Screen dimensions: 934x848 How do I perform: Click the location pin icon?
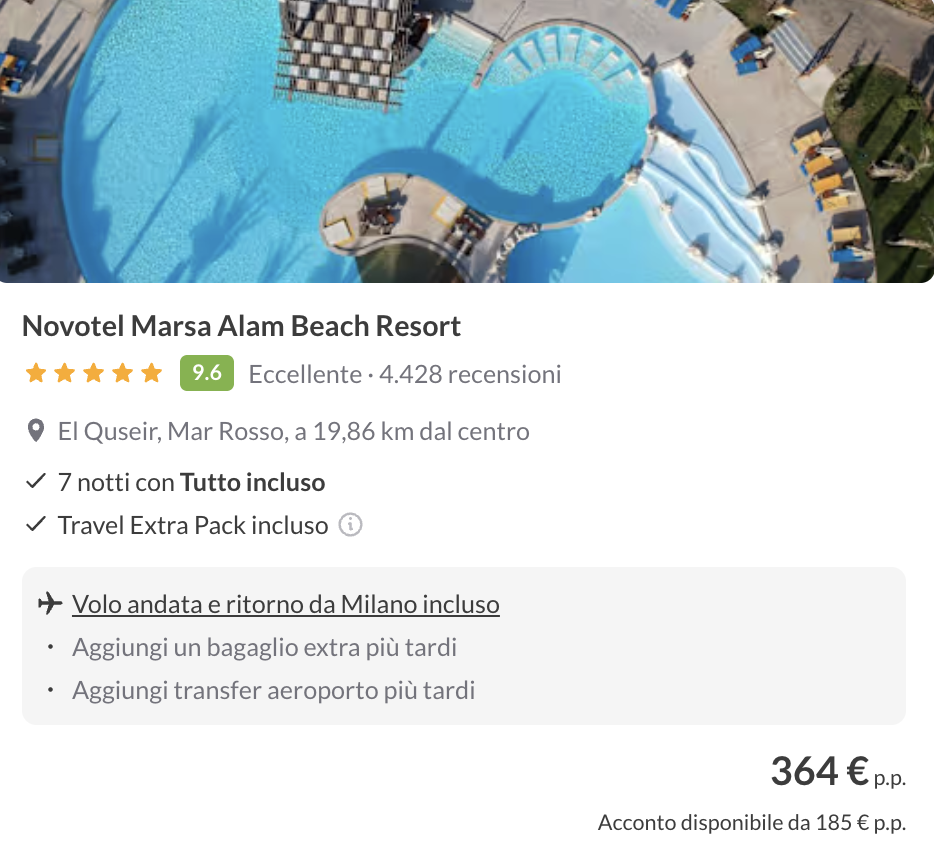coord(36,432)
